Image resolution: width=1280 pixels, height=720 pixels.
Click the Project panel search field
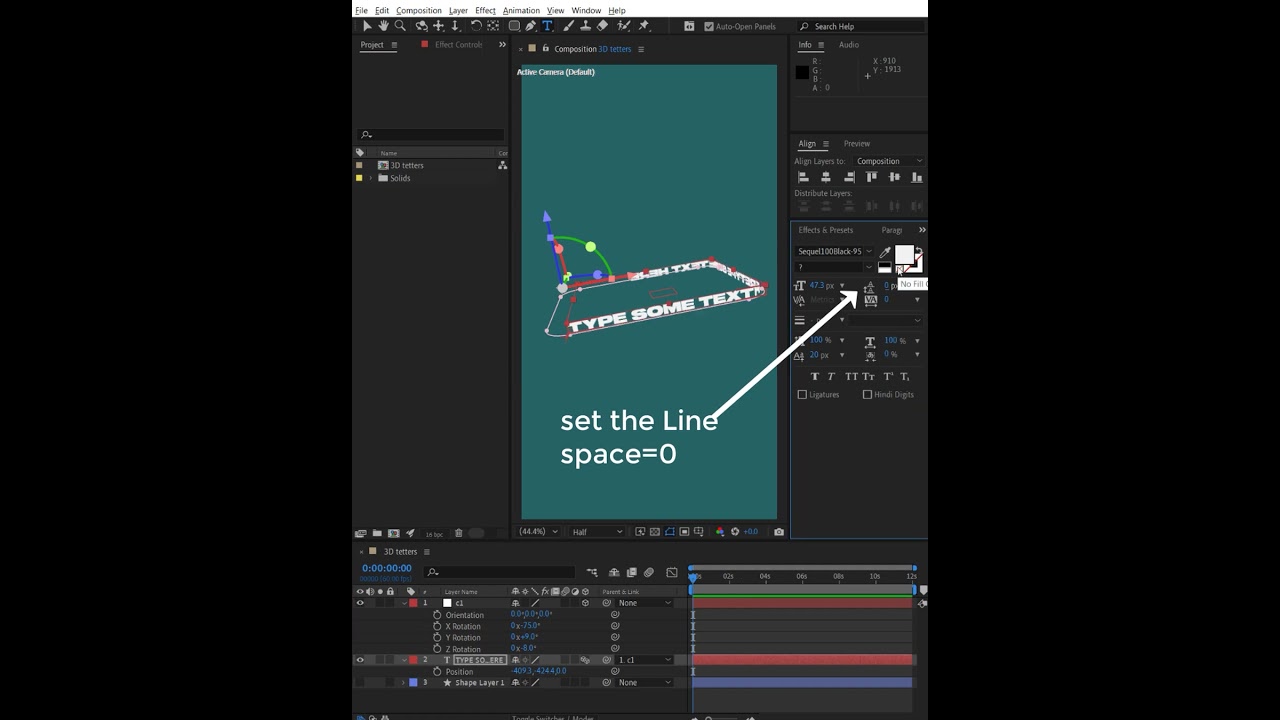click(432, 135)
